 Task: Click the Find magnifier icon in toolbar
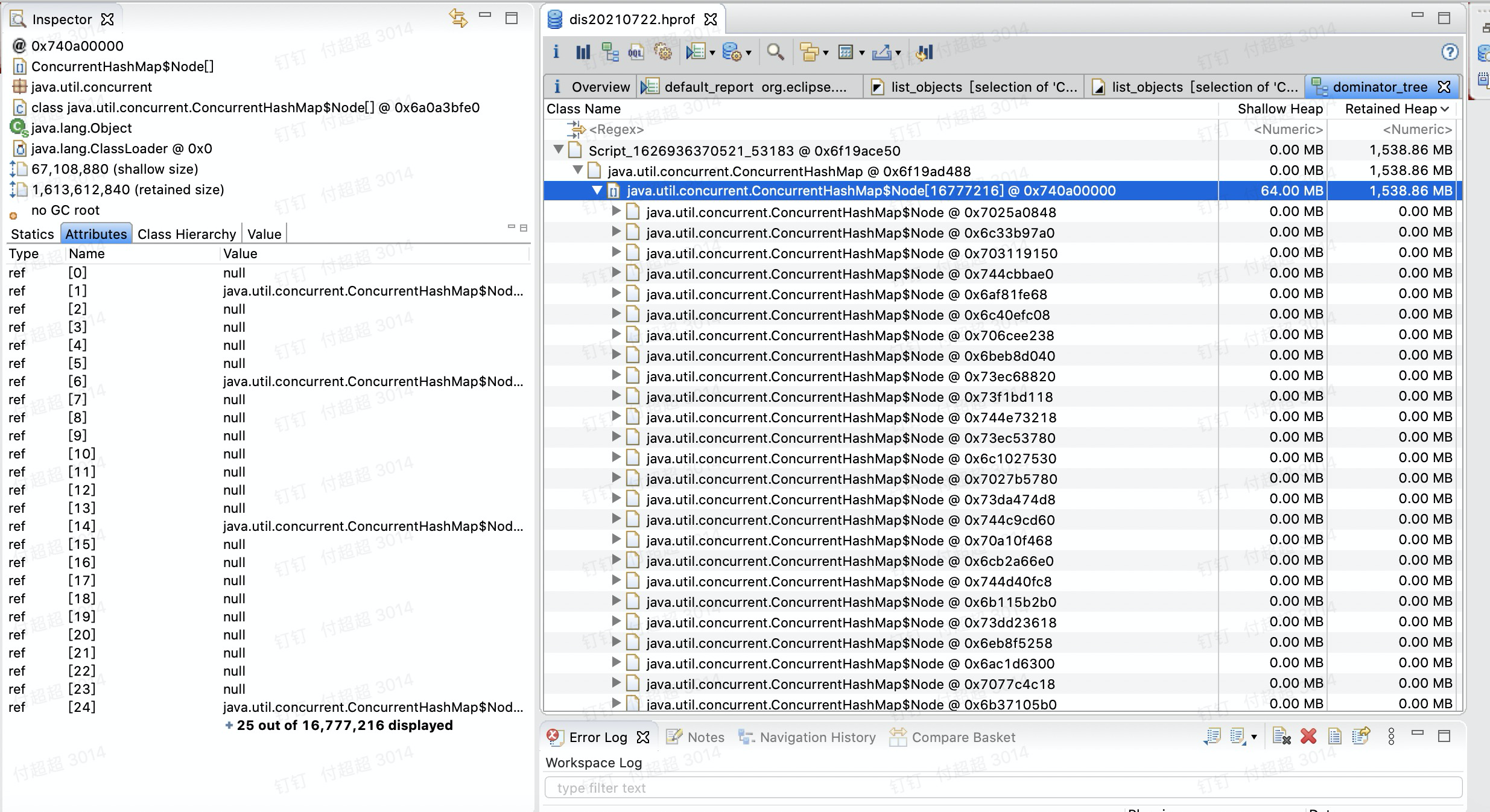click(776, 52)
